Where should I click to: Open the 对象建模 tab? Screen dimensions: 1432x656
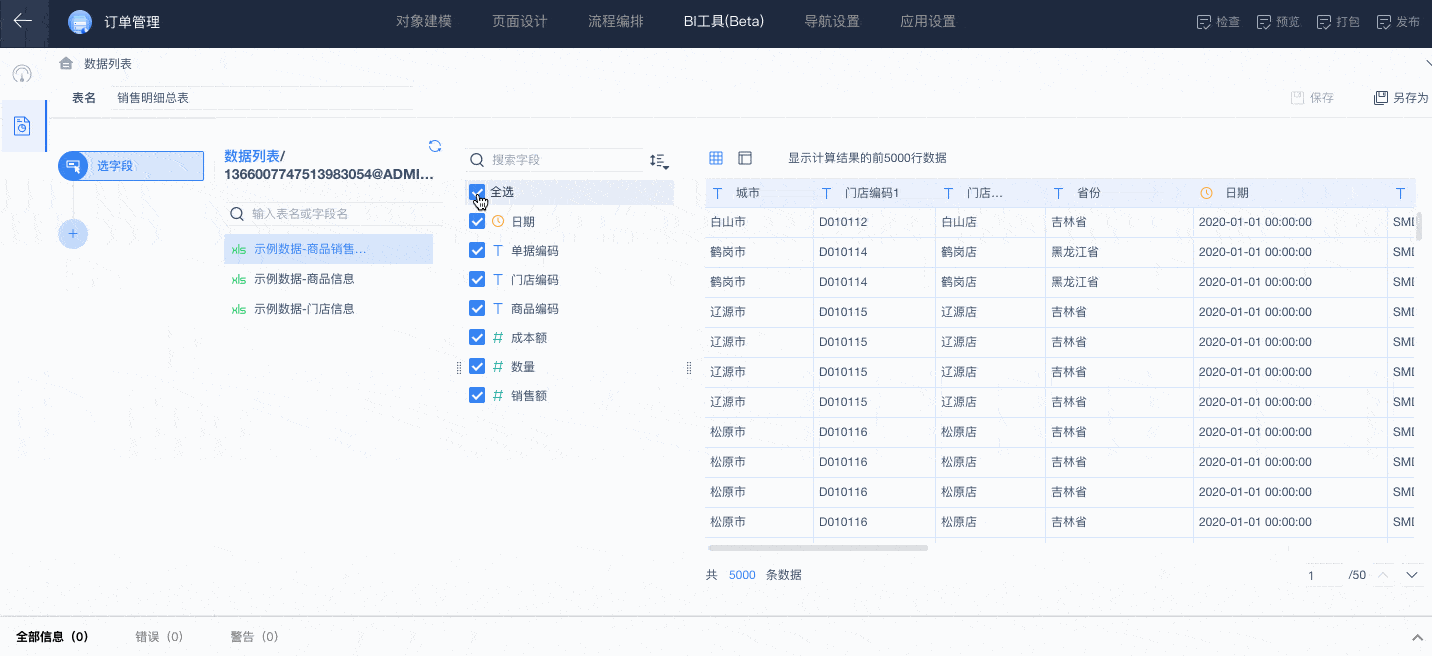tap(424, 21)
